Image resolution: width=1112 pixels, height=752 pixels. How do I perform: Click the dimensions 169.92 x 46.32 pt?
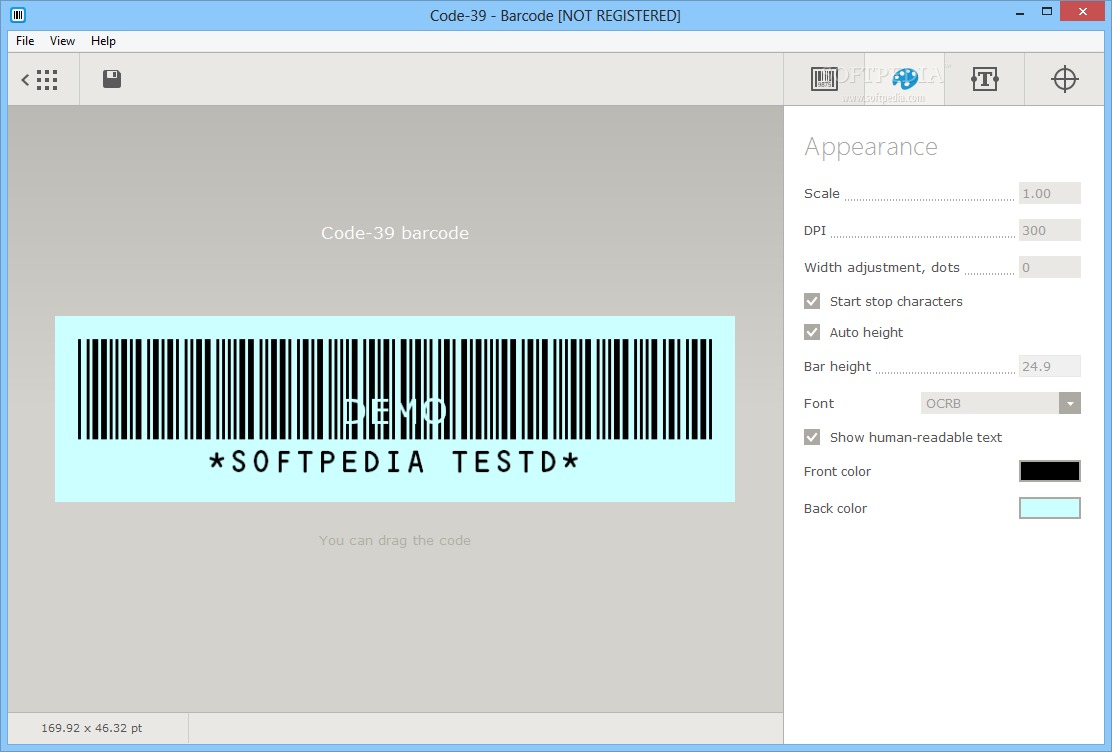[91, 728]
